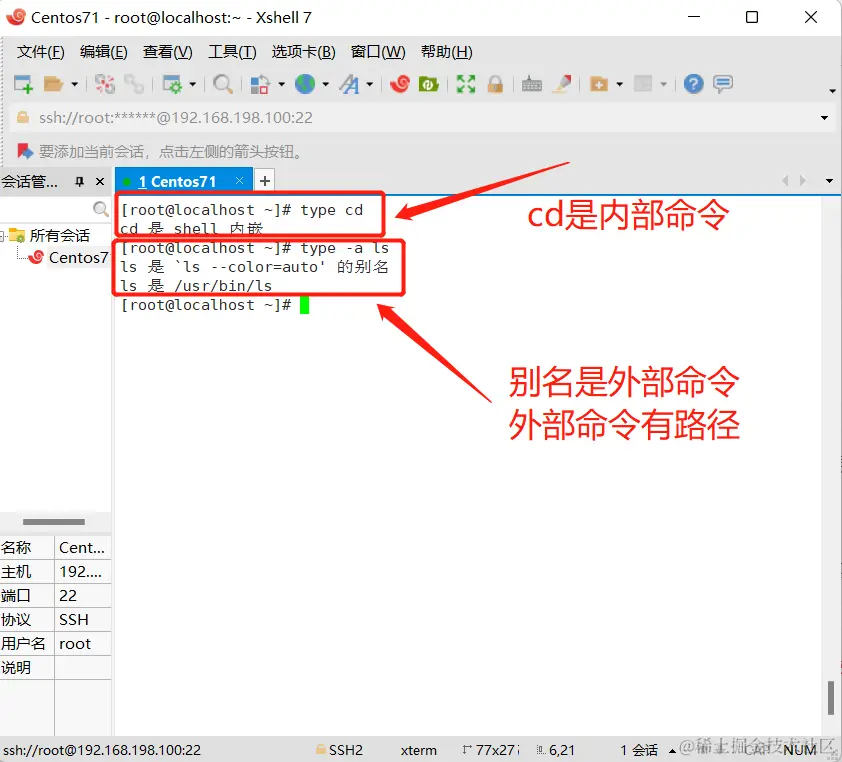Click the 协议 value SSH
This screenshot has width=842, height=762.
[x=82, y=620]
